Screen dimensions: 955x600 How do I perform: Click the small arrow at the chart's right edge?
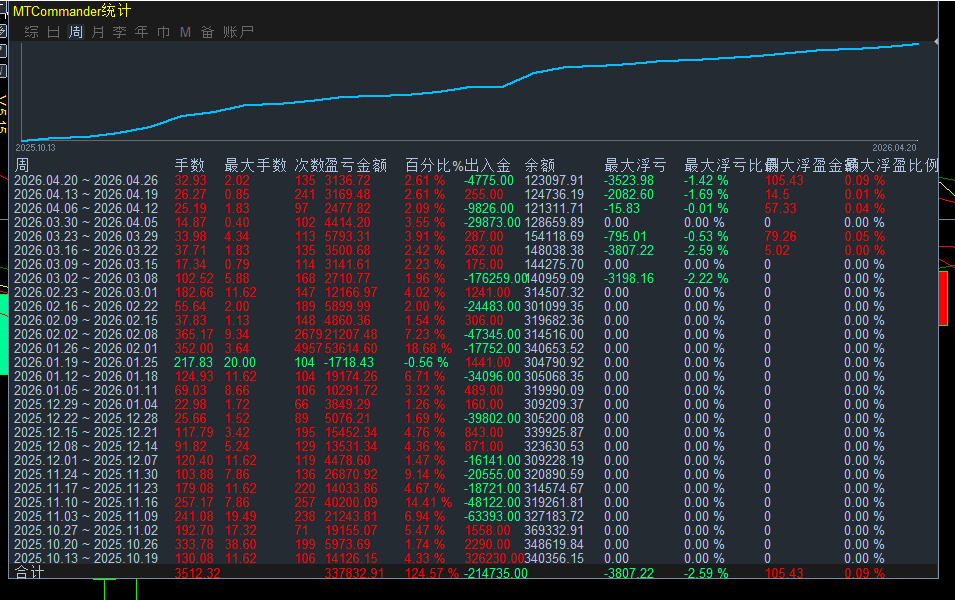point(936,42)
